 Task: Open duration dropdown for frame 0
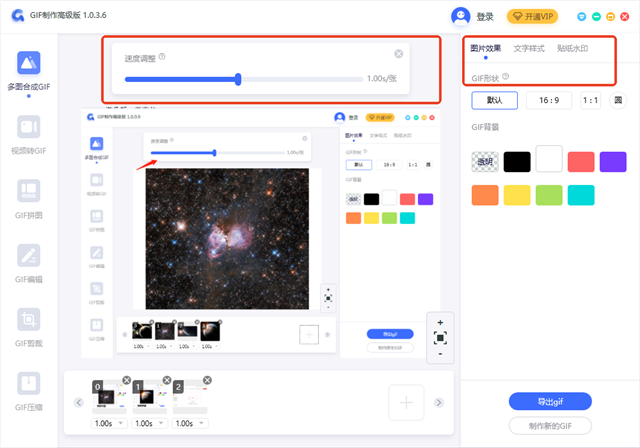[x=109, y=424]
